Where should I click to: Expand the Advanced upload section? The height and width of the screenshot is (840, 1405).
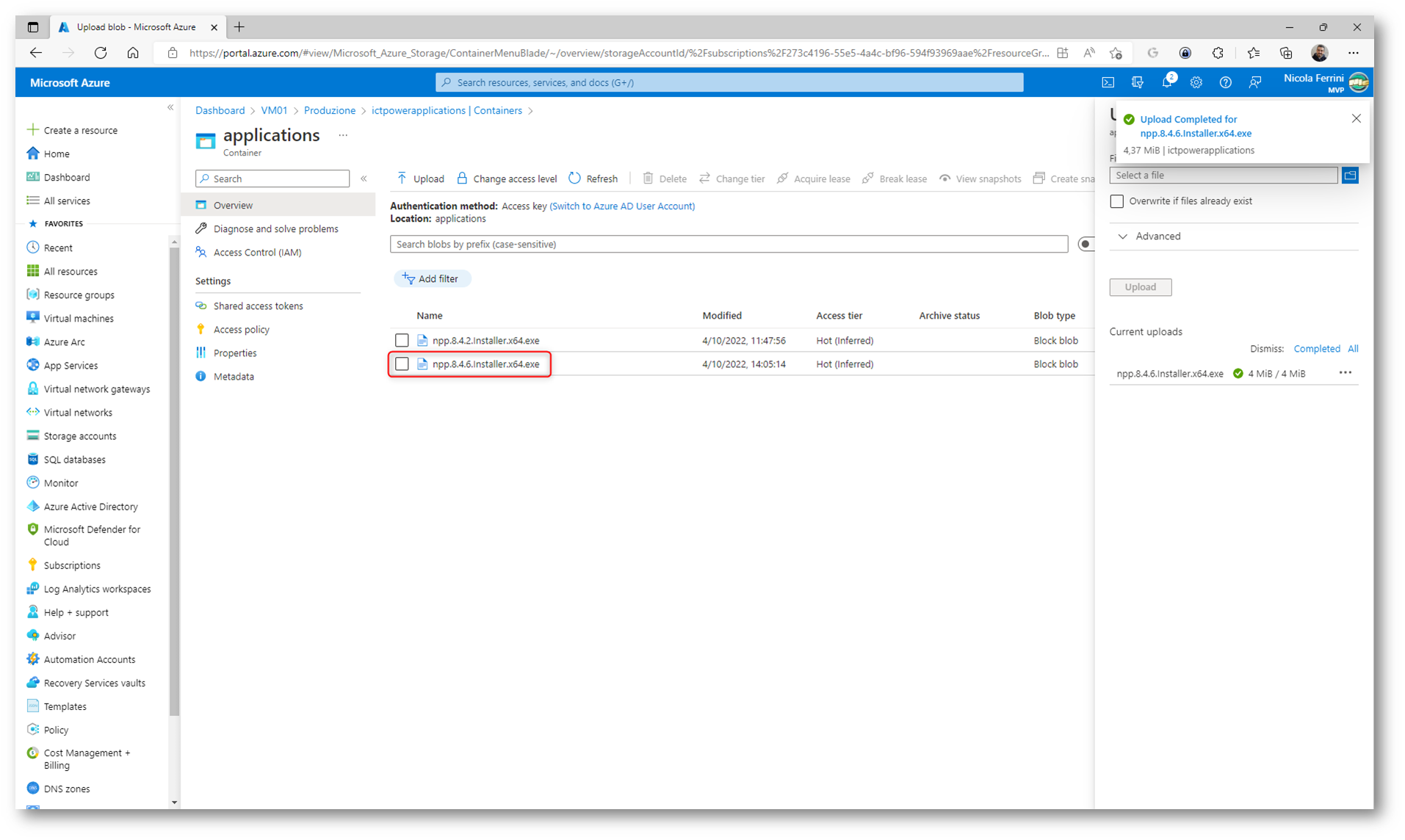pyautogui.click(x=1149, y=236)
